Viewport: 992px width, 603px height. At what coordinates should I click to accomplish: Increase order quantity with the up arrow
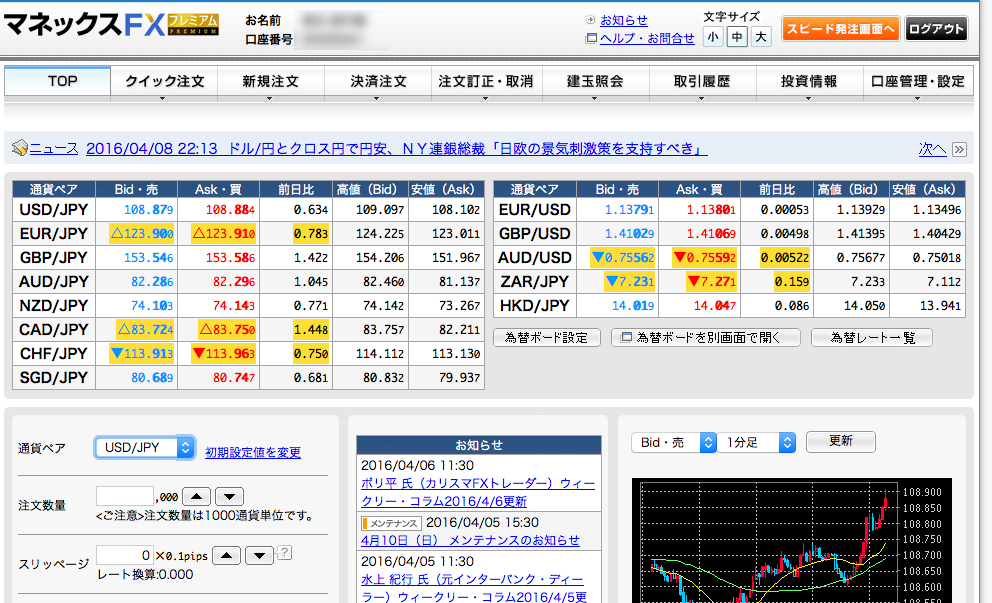click(x=197, y=496)
